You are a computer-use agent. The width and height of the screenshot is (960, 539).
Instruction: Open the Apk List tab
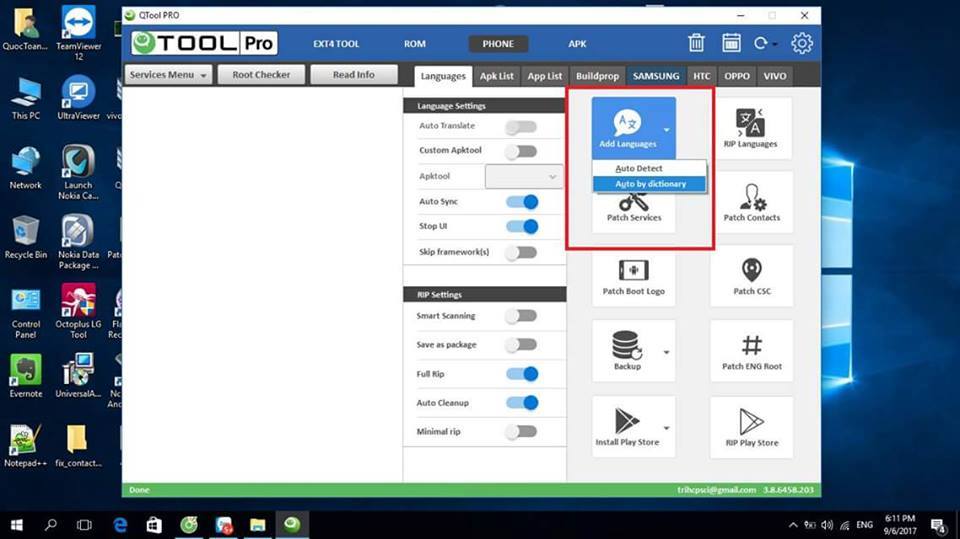point(497,76)
